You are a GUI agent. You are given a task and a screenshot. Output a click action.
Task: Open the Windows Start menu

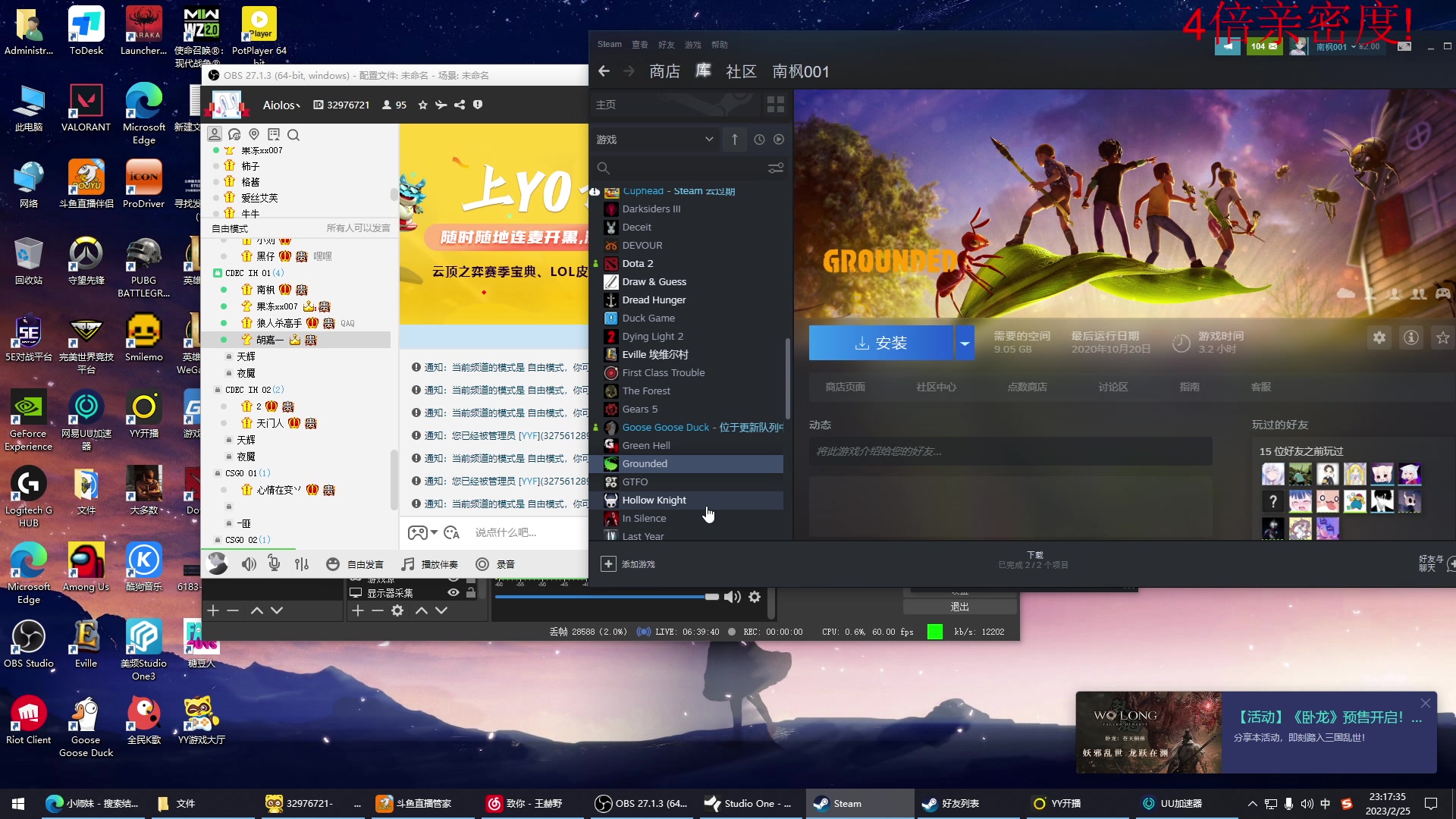coord(18,804)
